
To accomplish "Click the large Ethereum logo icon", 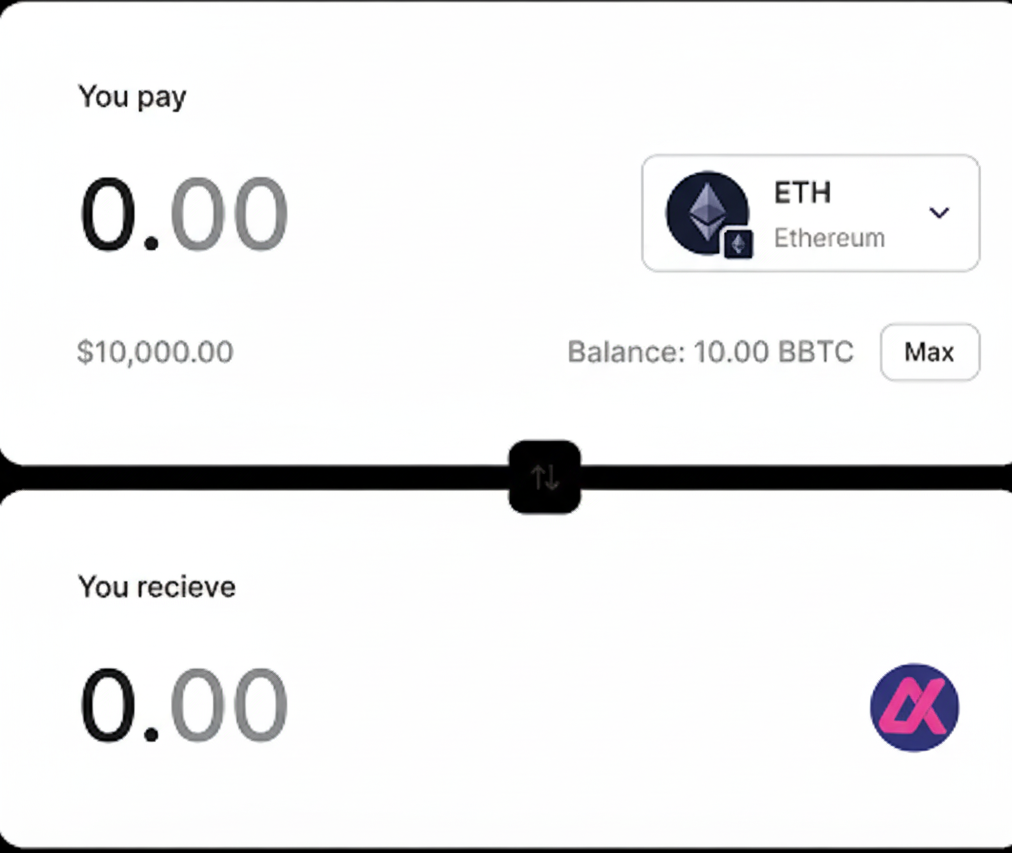I will tap(705, 210).
